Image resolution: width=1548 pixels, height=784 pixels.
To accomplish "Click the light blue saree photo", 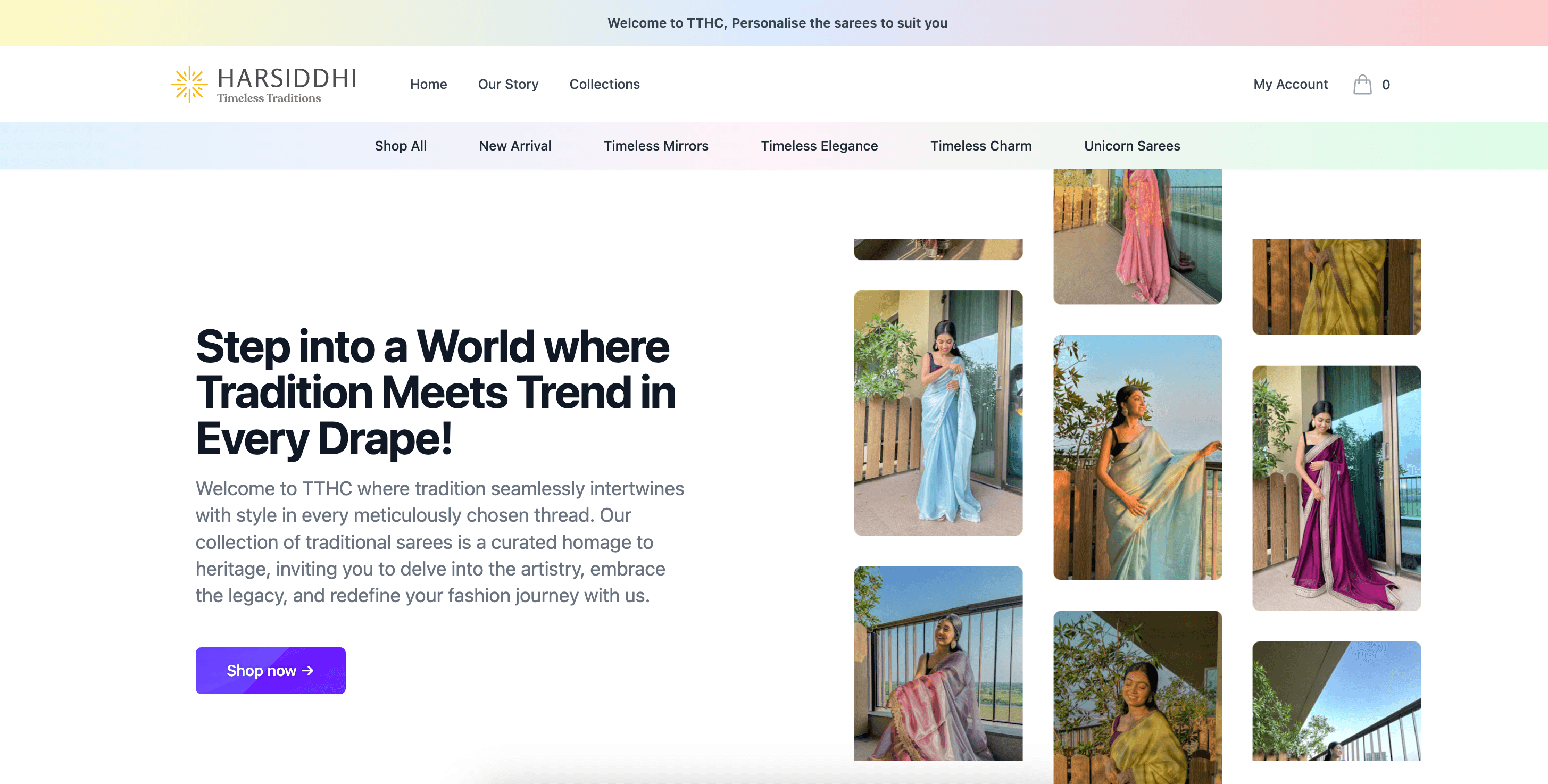I will [x=937, y=413].
